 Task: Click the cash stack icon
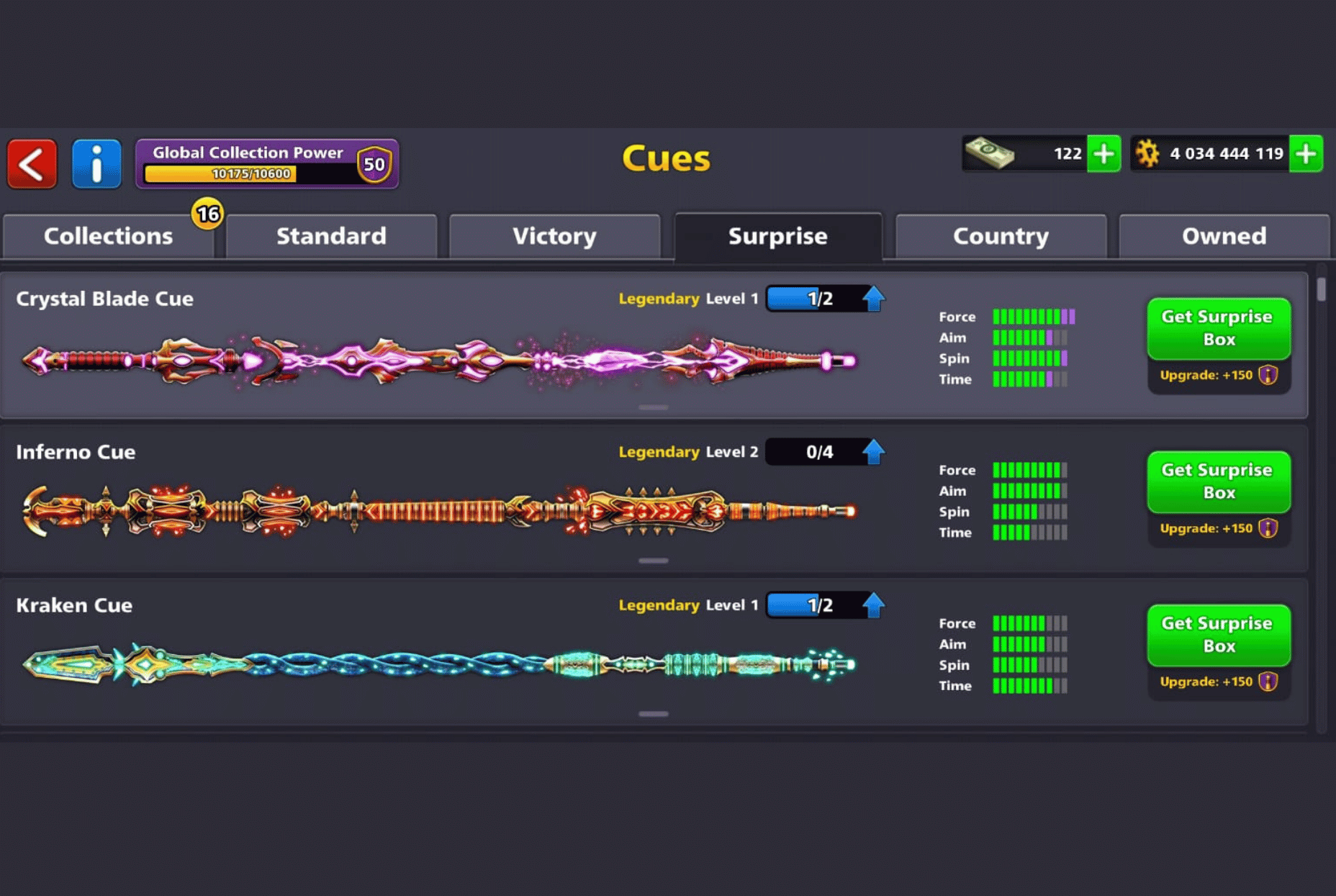(x=990, y=153)
